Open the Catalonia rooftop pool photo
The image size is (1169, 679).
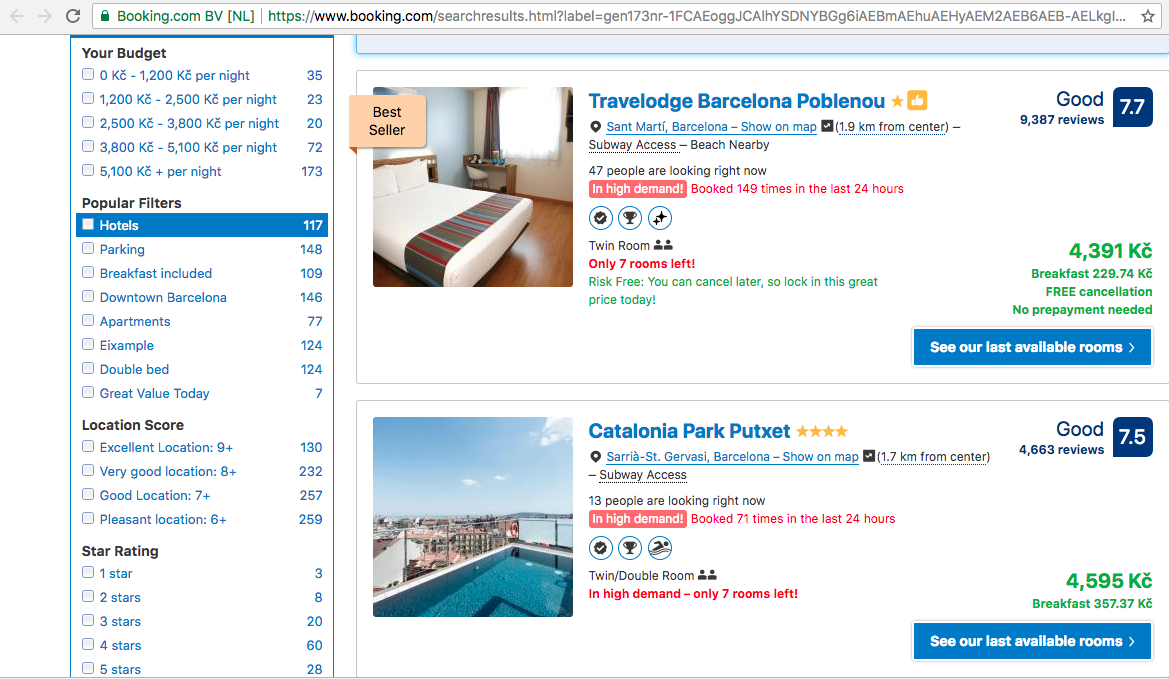click(x=473, y=517)
